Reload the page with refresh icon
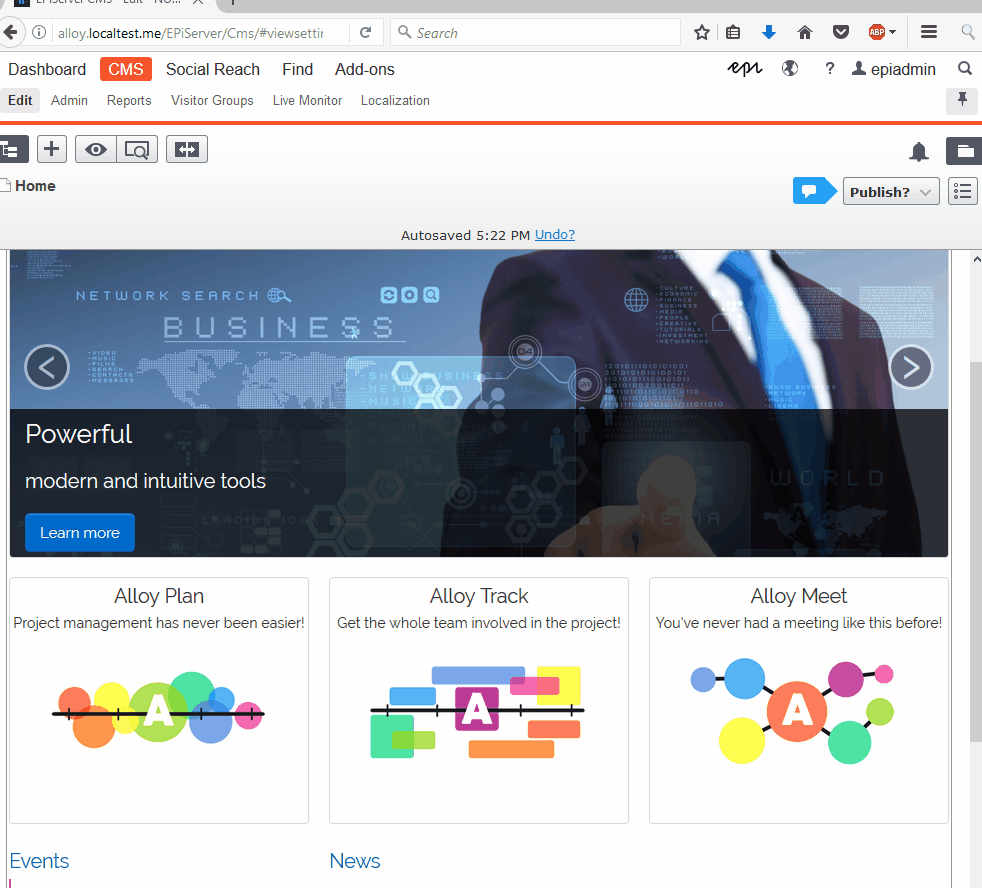Image resolution: width=982 pixels, height=888 pixels. click(366, 33)
